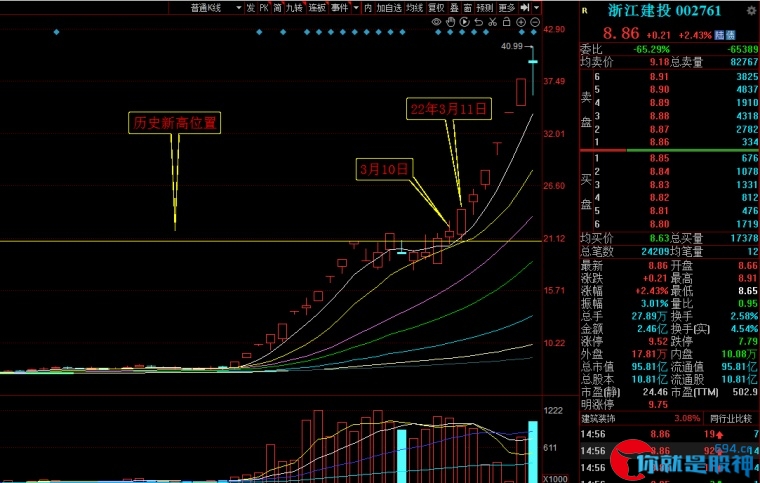Click the 明涨停 9.75 value
This screenshot has width=760, height=483.
click(x=658, y=405)
